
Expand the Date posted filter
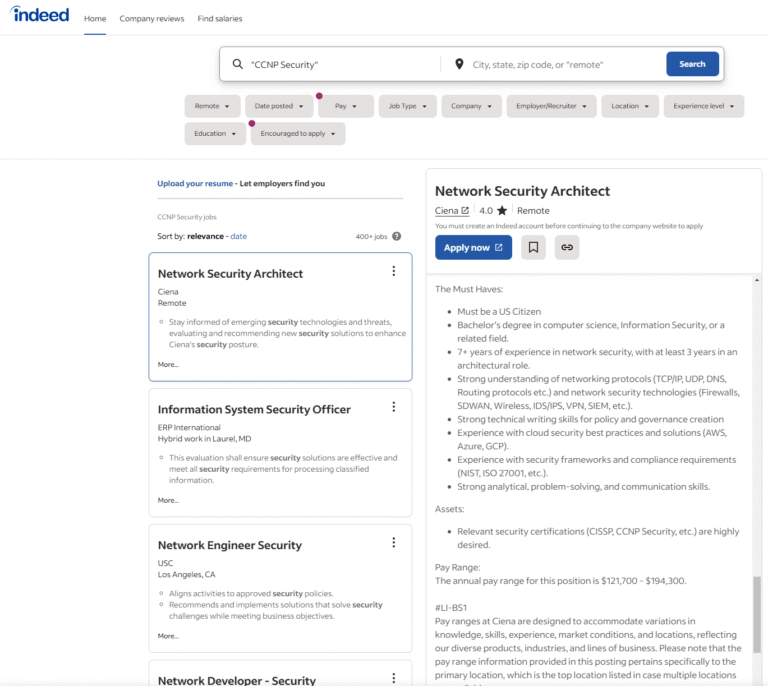tap(279, 106)
